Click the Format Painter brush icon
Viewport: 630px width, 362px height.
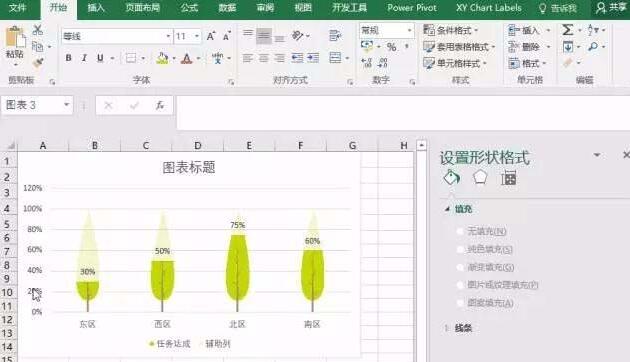[x=38, y=62]
